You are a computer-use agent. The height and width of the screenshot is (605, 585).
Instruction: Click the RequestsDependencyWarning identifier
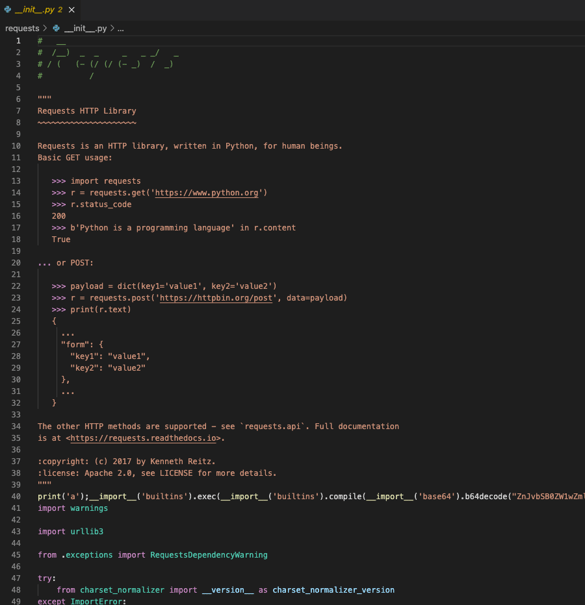pos(209,555)
